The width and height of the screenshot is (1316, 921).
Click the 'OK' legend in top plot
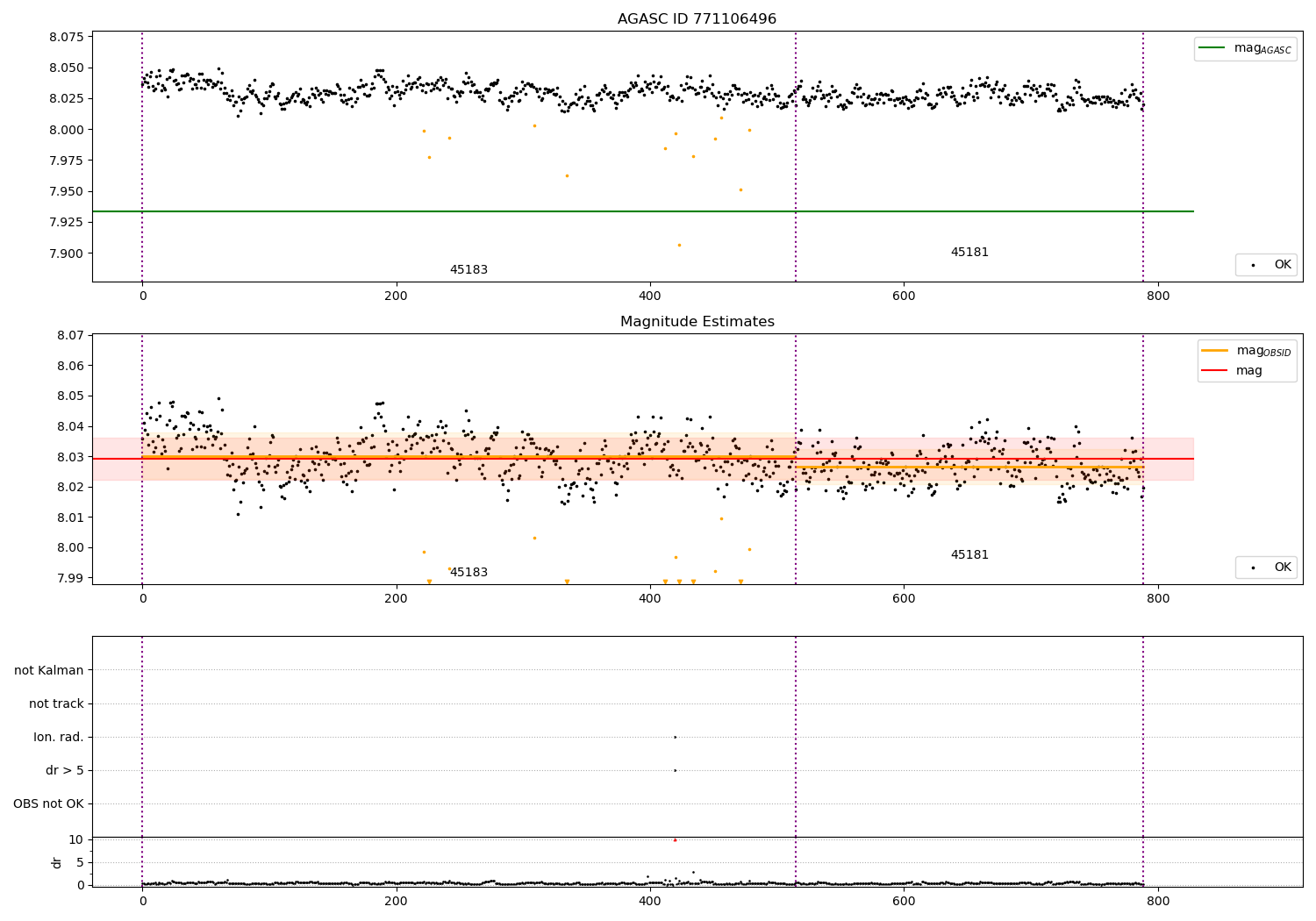(x=1266, y=265)
